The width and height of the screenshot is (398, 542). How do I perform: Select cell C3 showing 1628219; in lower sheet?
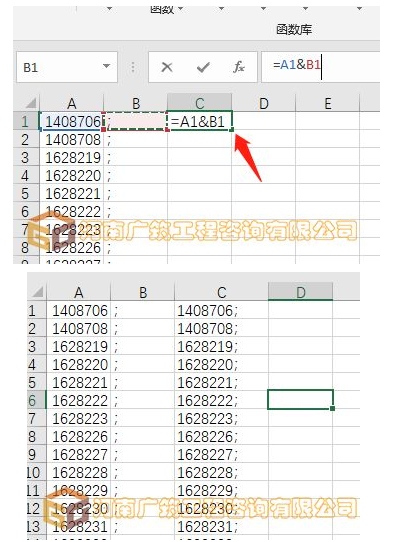(221, 346)
